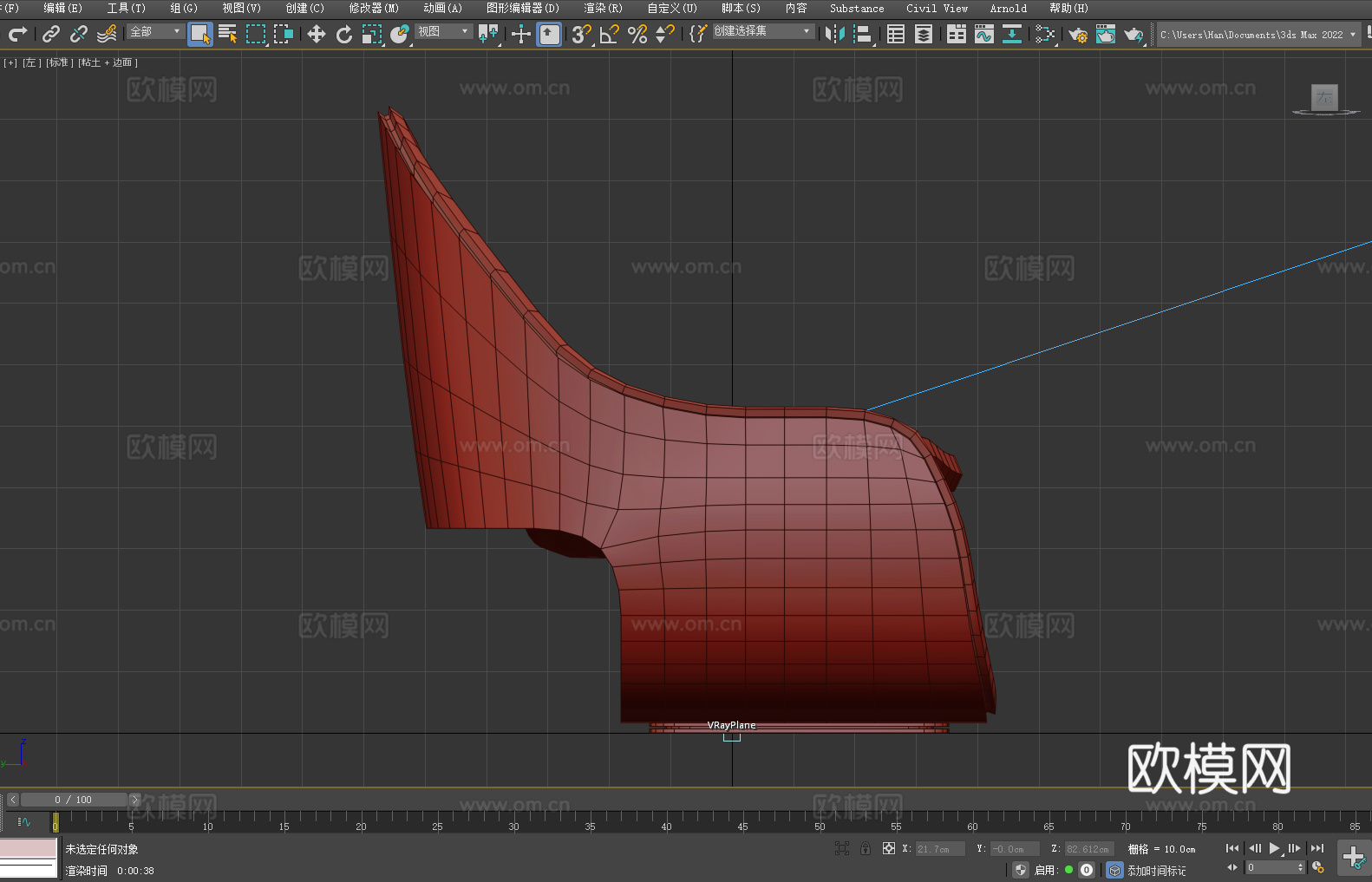1372x882 pixels.
Task: Activate the Select Object tool
Action: point(200,34)
